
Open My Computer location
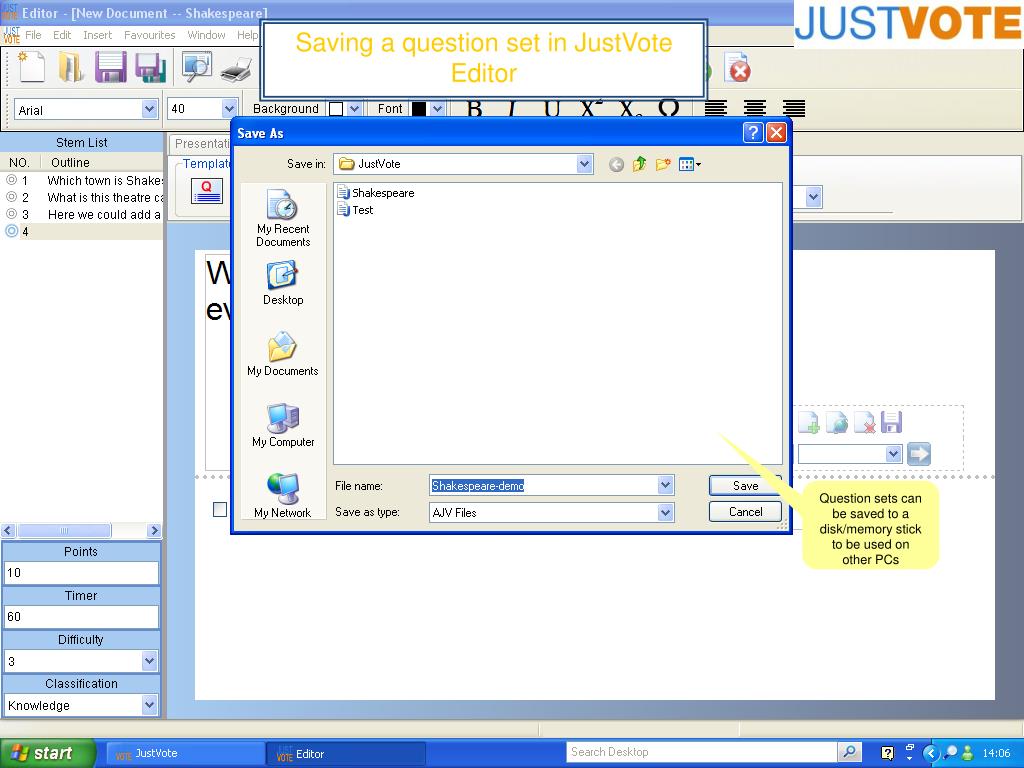pyautogui.click(x=283, y=426)
